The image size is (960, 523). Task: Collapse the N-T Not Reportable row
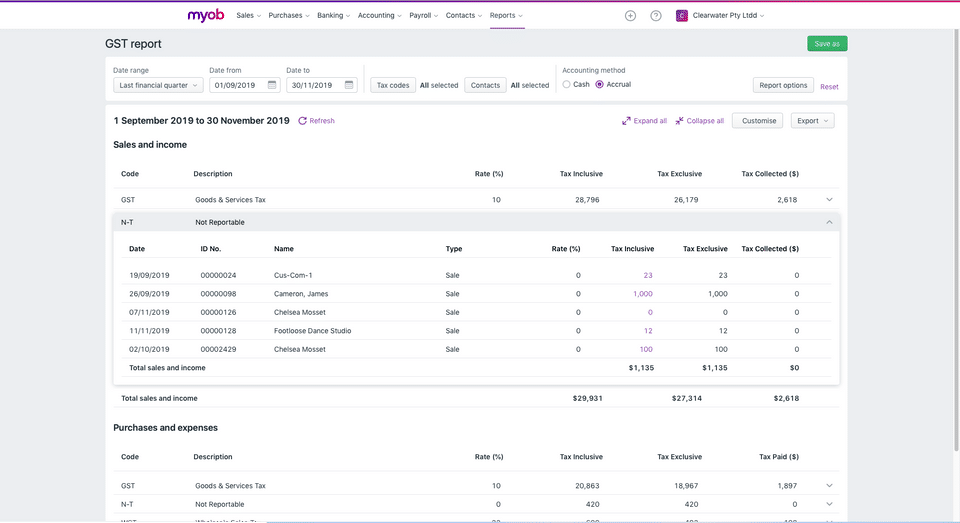tap(829, 222)
